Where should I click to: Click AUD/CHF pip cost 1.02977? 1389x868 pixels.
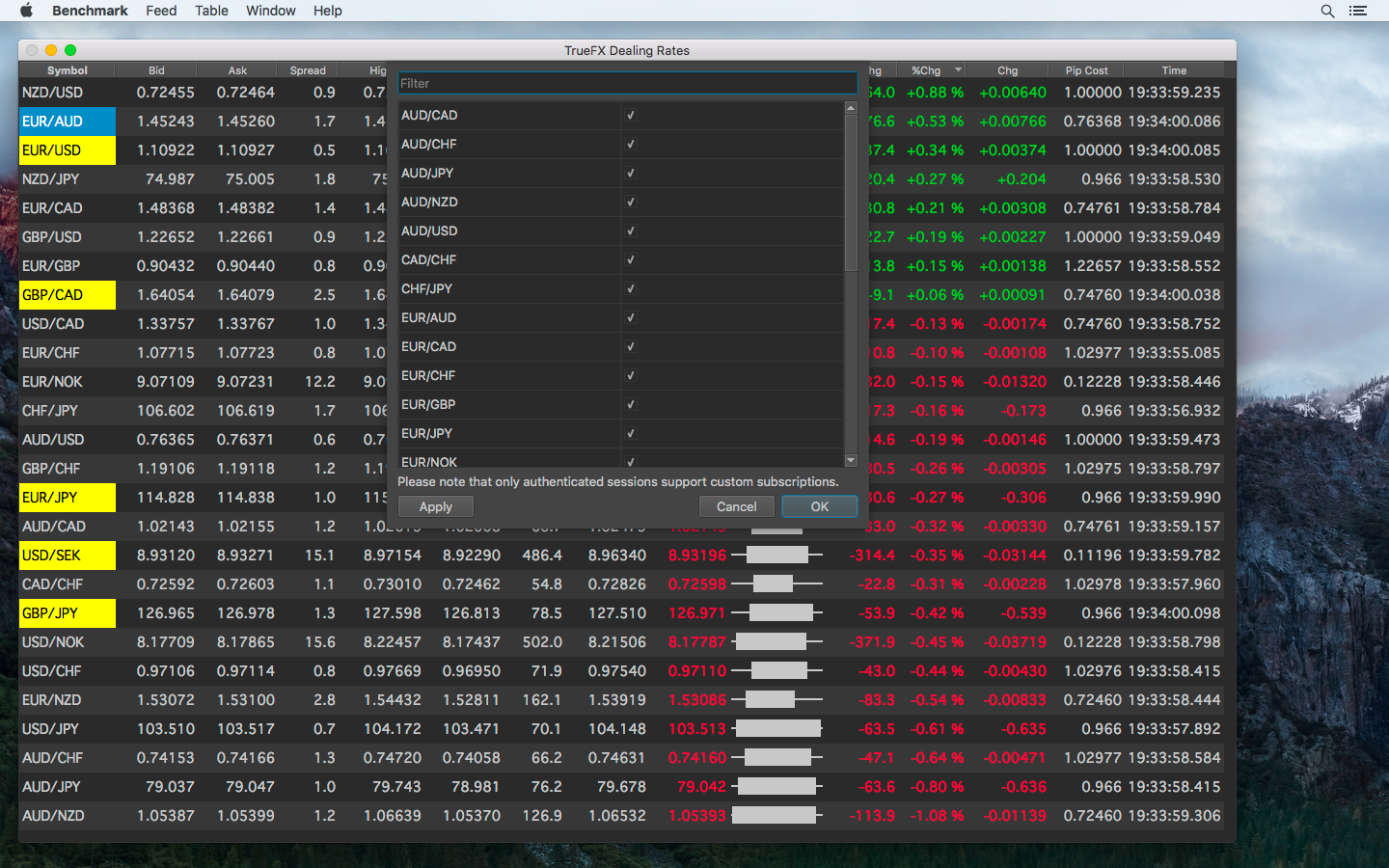click(x=1093, y=758)
